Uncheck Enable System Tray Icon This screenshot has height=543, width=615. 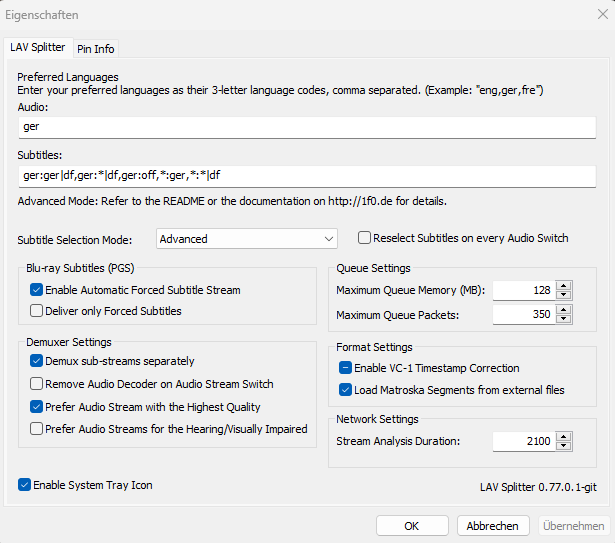click(24, 485)
